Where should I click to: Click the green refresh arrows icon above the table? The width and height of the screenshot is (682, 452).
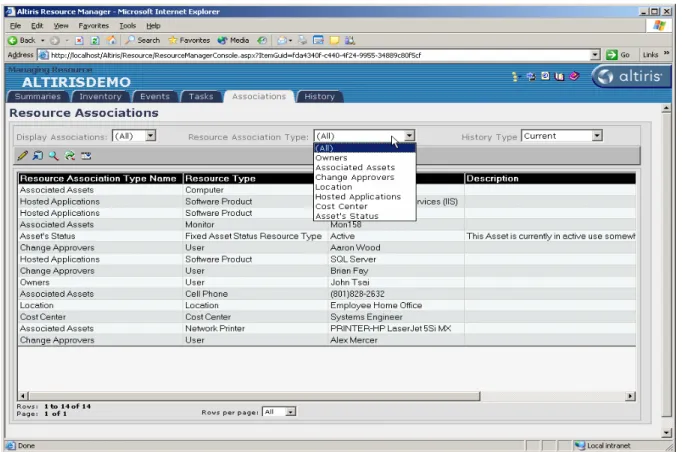point(70,155)
